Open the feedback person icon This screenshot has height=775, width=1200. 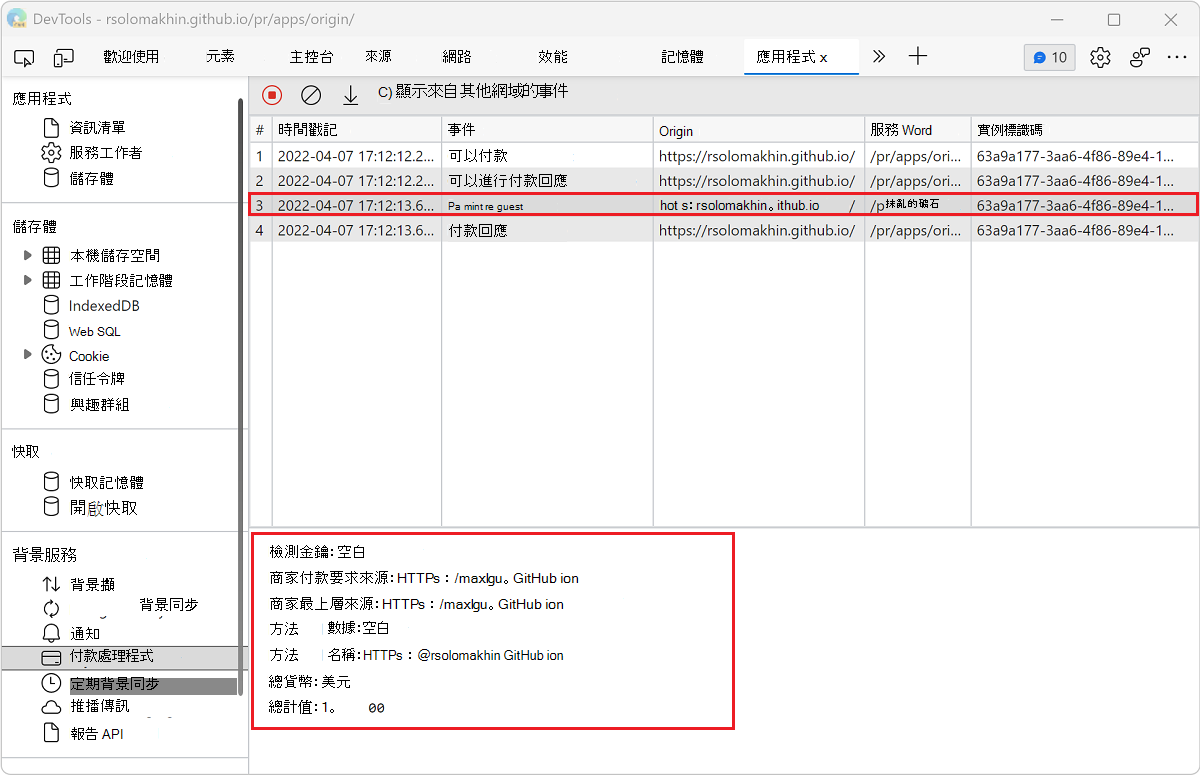click(x=1139, y=57)
